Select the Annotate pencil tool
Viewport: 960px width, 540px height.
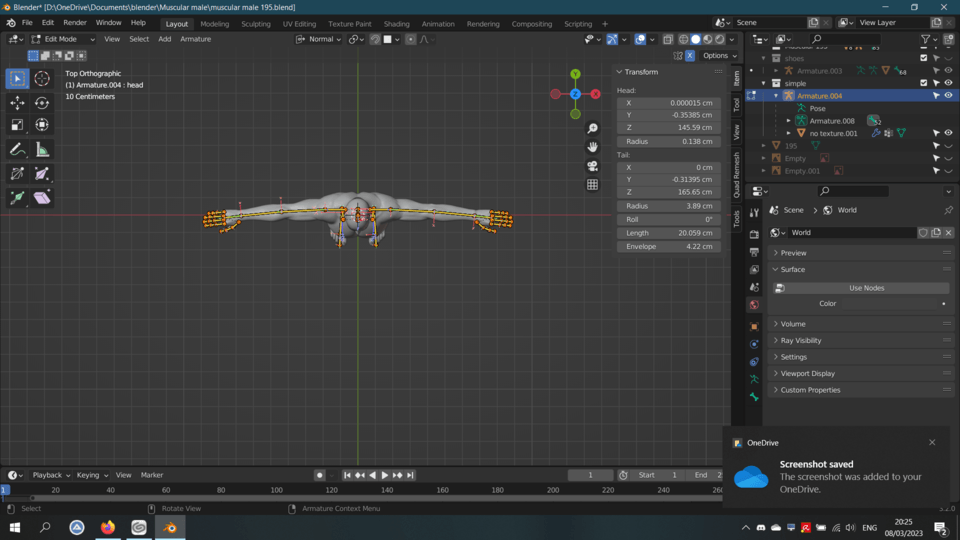(x=17, y=149)
